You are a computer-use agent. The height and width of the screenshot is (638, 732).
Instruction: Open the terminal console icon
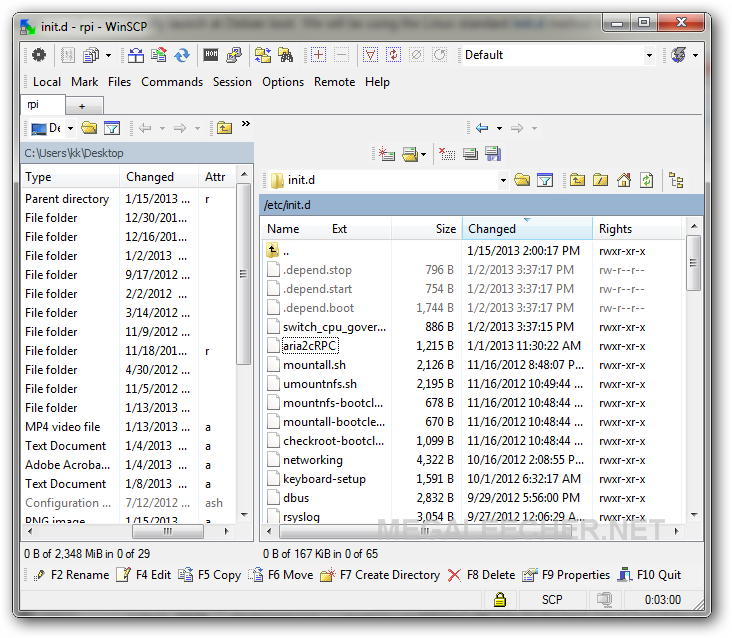tap(211, 55)
